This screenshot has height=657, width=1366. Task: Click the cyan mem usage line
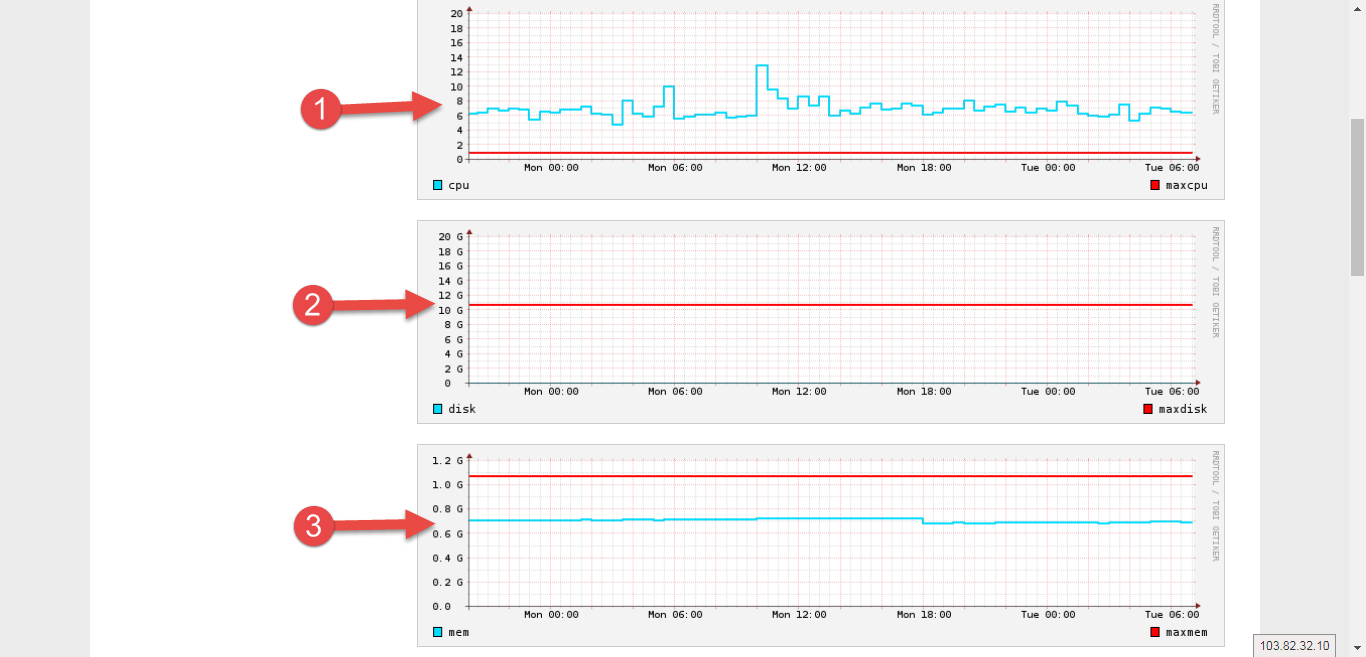[830, 518]
